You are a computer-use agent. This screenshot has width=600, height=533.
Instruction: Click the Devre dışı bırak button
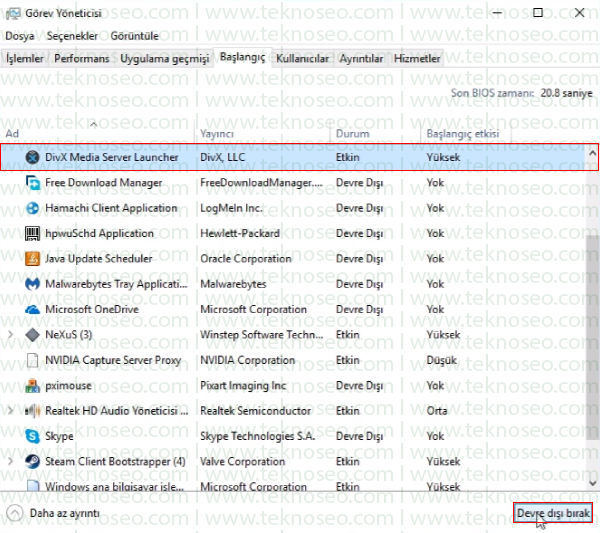click(x=553, y=513)
